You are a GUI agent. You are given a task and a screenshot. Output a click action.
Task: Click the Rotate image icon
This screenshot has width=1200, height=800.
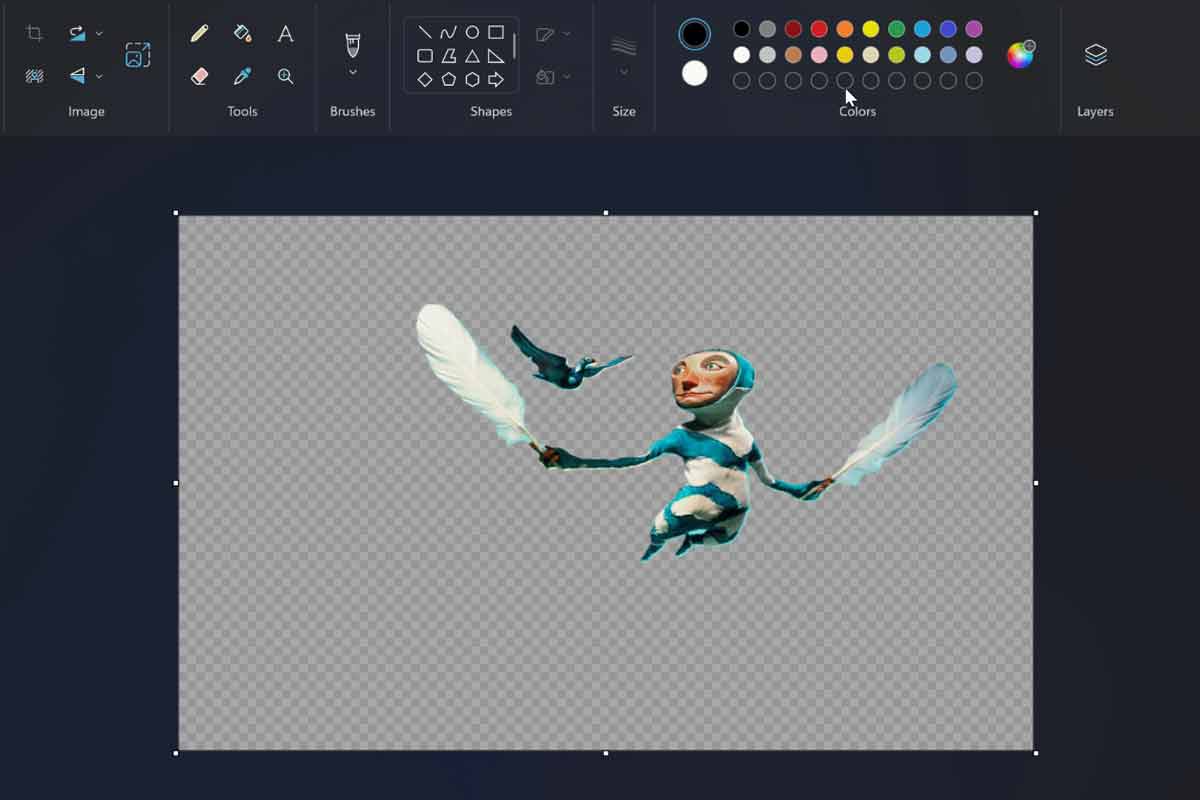tap(77, 33)
